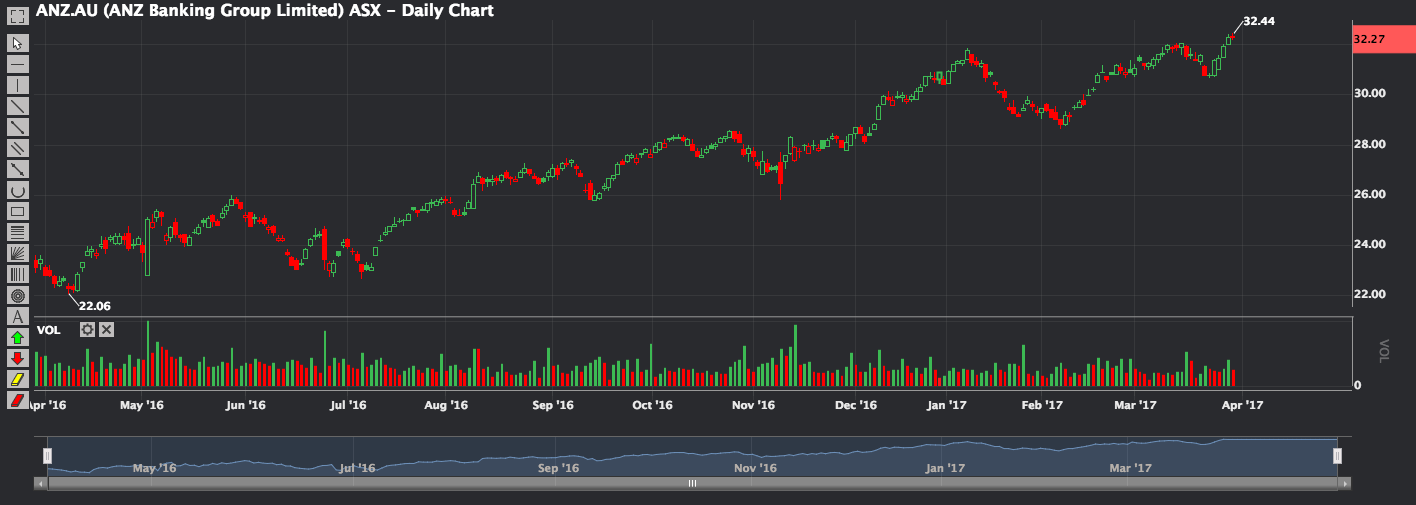Screen dimensions: 1416x505
Task: Click the navigator's Sep '16 label
Action: tap(558, 468)
